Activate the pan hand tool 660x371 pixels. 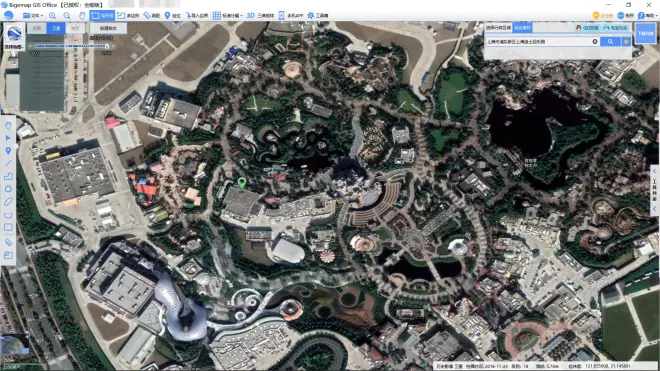click(82, 16)
